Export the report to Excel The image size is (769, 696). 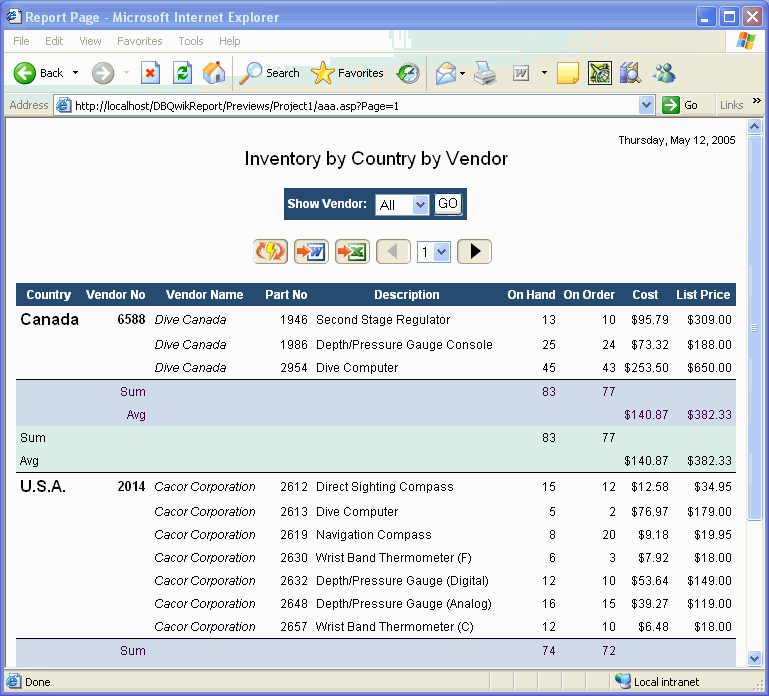point(352,252)
